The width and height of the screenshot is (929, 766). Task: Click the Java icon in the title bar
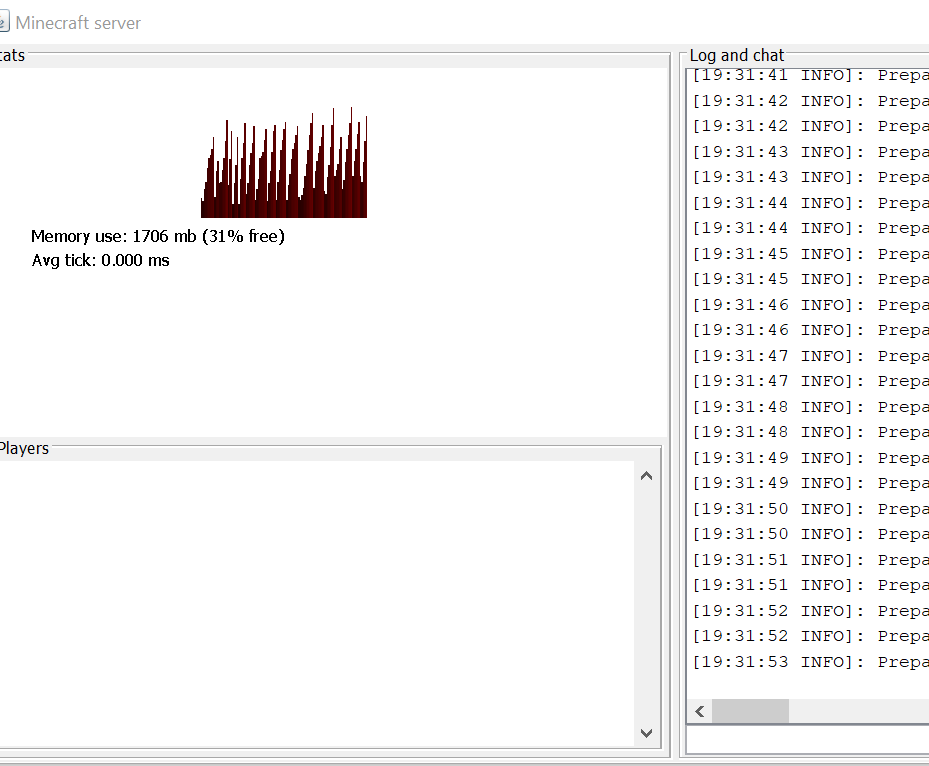point(4,23)
